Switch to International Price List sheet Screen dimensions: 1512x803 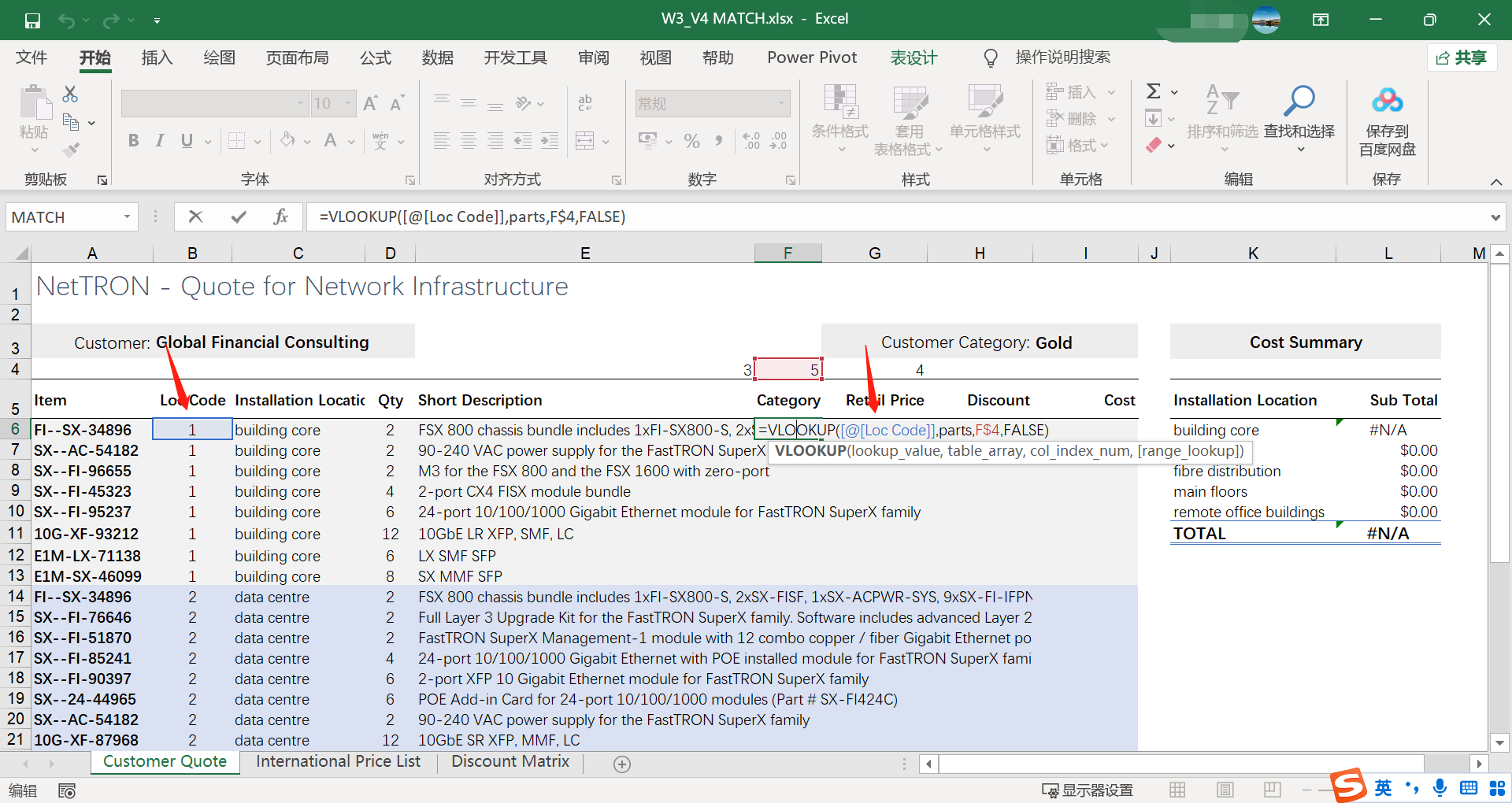338,761
